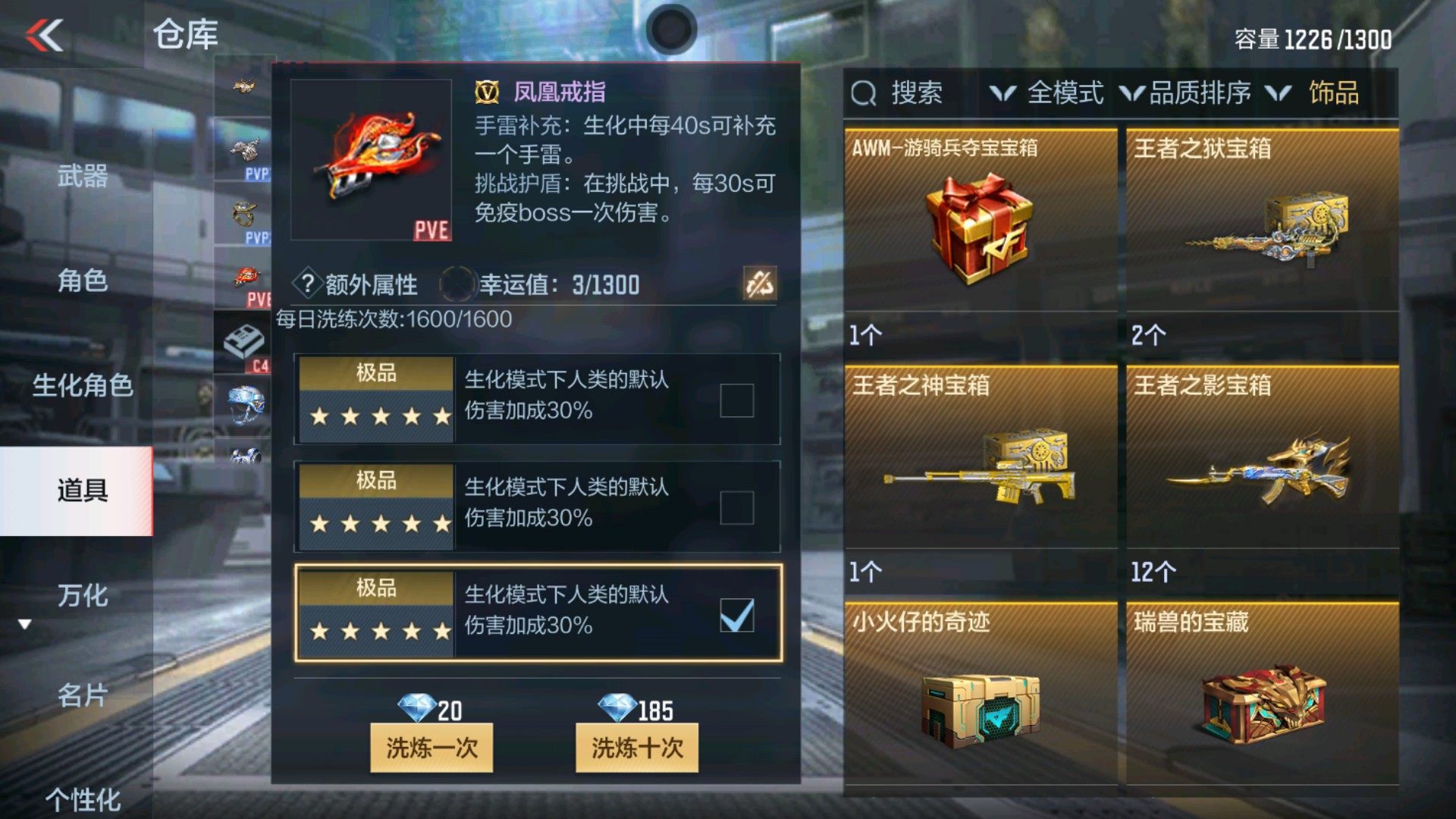Viewport: 1456px width, 819px height.
Task: Select the C4 item in the list
Action: click(x=243, y=343)
